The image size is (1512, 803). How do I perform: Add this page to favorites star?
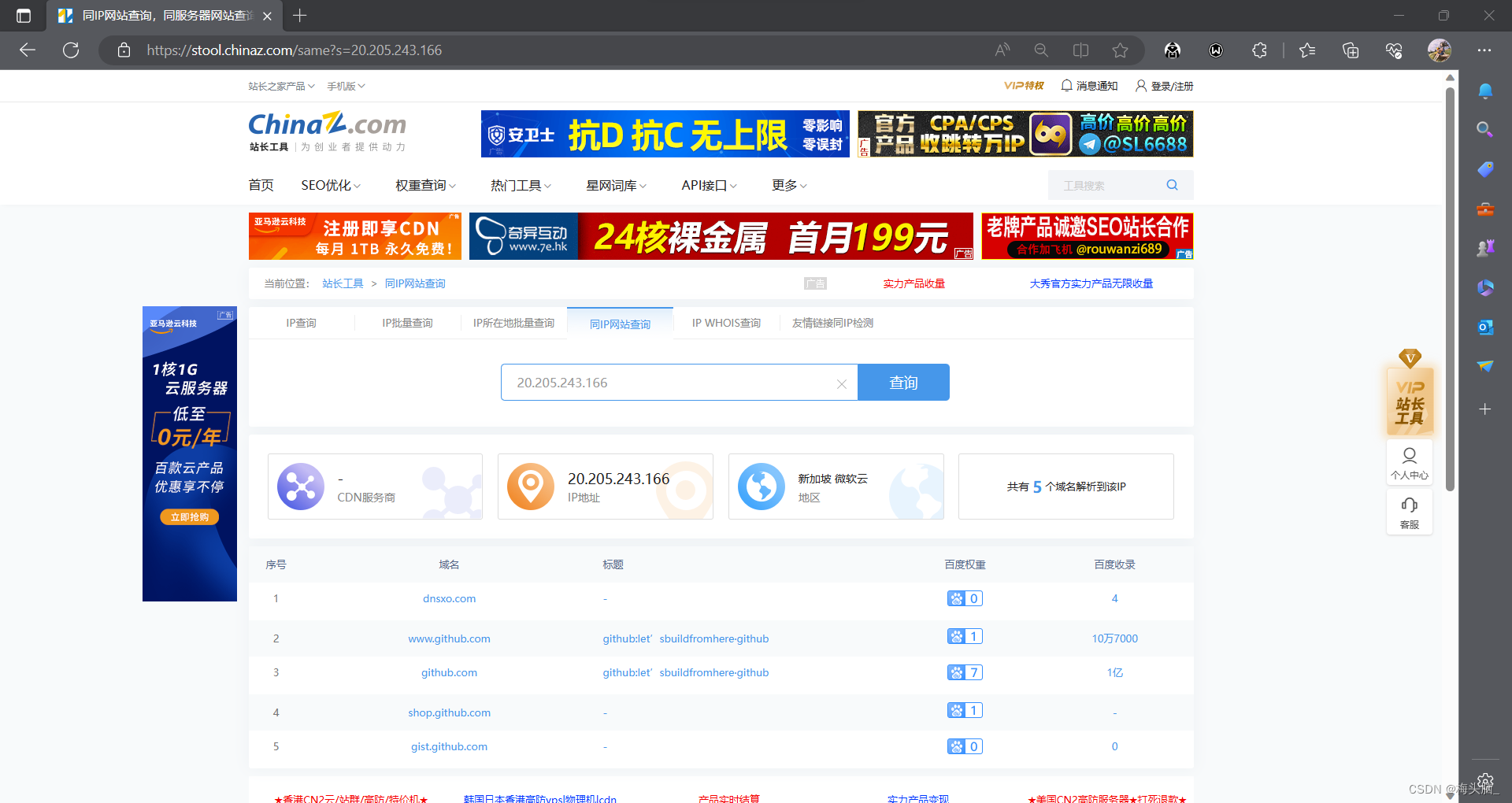coord(1120,50)
